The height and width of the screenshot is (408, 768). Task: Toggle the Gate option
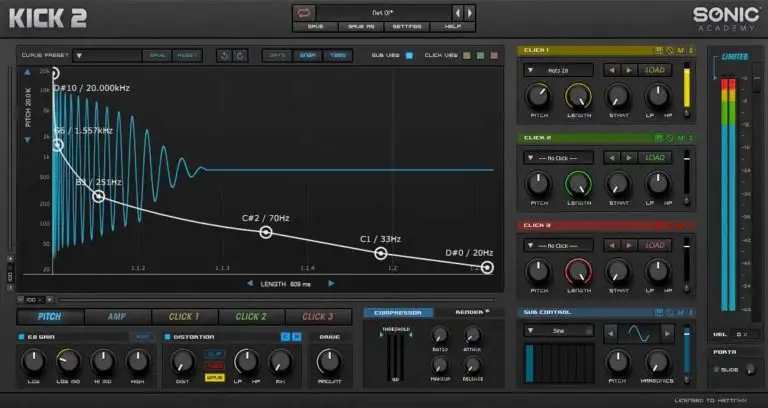click(278, 55)
